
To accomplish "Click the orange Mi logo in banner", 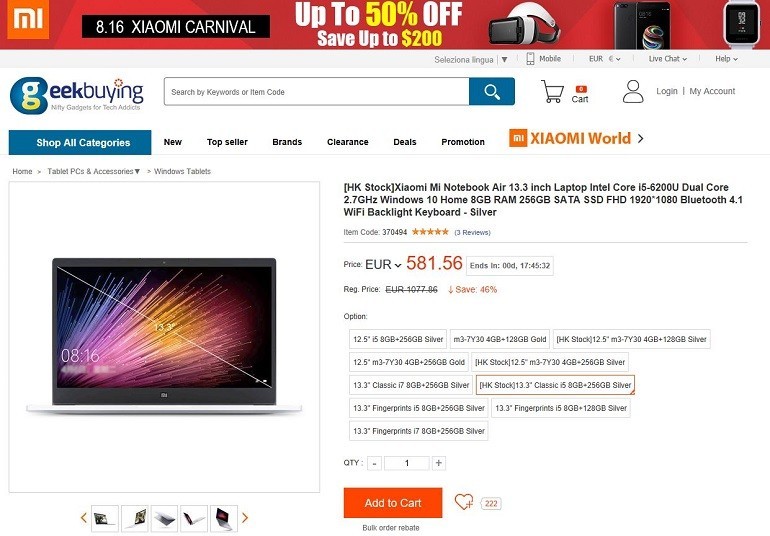I will coord(28,20).
